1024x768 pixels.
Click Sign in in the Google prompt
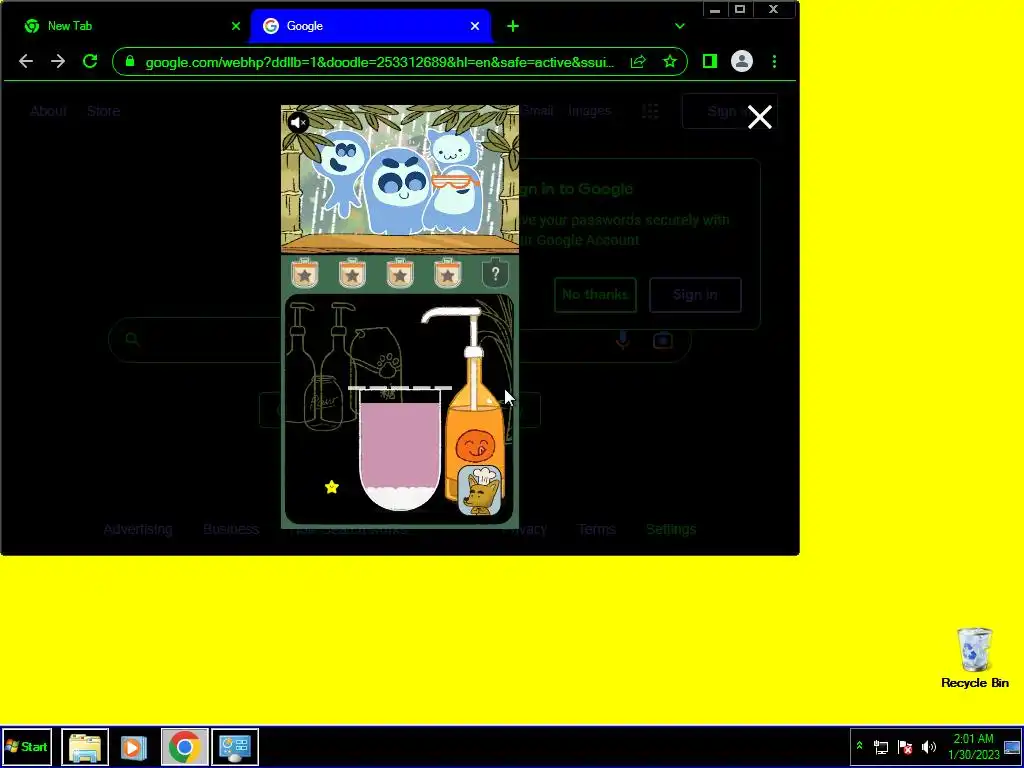[695, 295]
